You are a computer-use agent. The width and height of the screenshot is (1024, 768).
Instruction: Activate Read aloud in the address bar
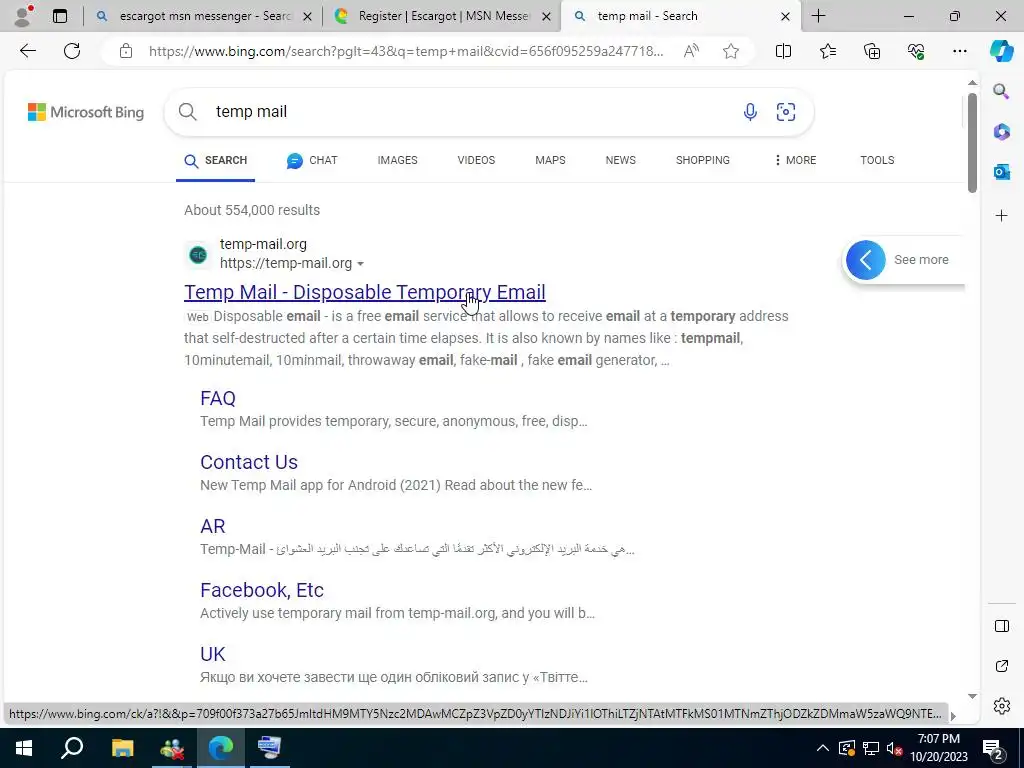(692, 51)
